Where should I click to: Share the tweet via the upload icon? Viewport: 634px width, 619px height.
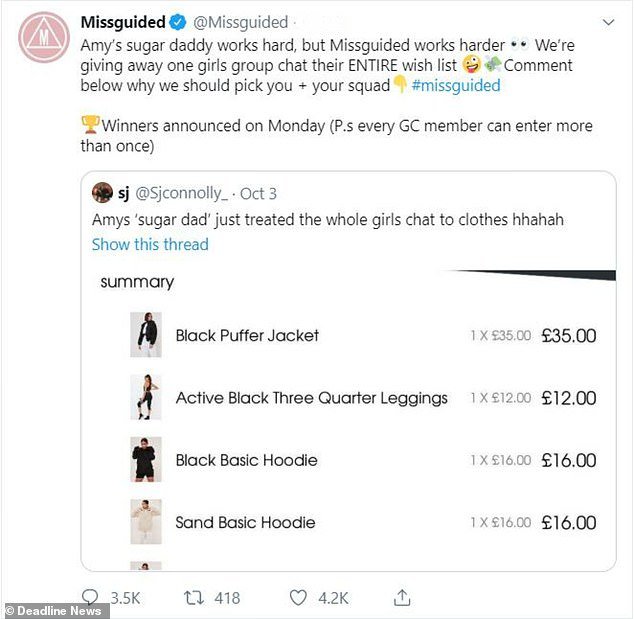(402, 597)
